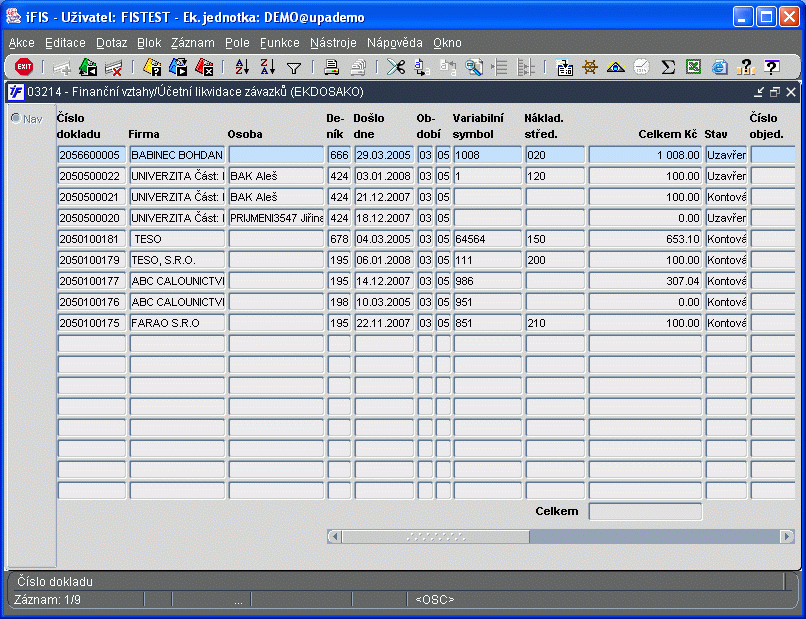This screenshot has height=619, width=806.
Task: Click the horizontal scrollbar left arrow
Action: coord(335,537)
